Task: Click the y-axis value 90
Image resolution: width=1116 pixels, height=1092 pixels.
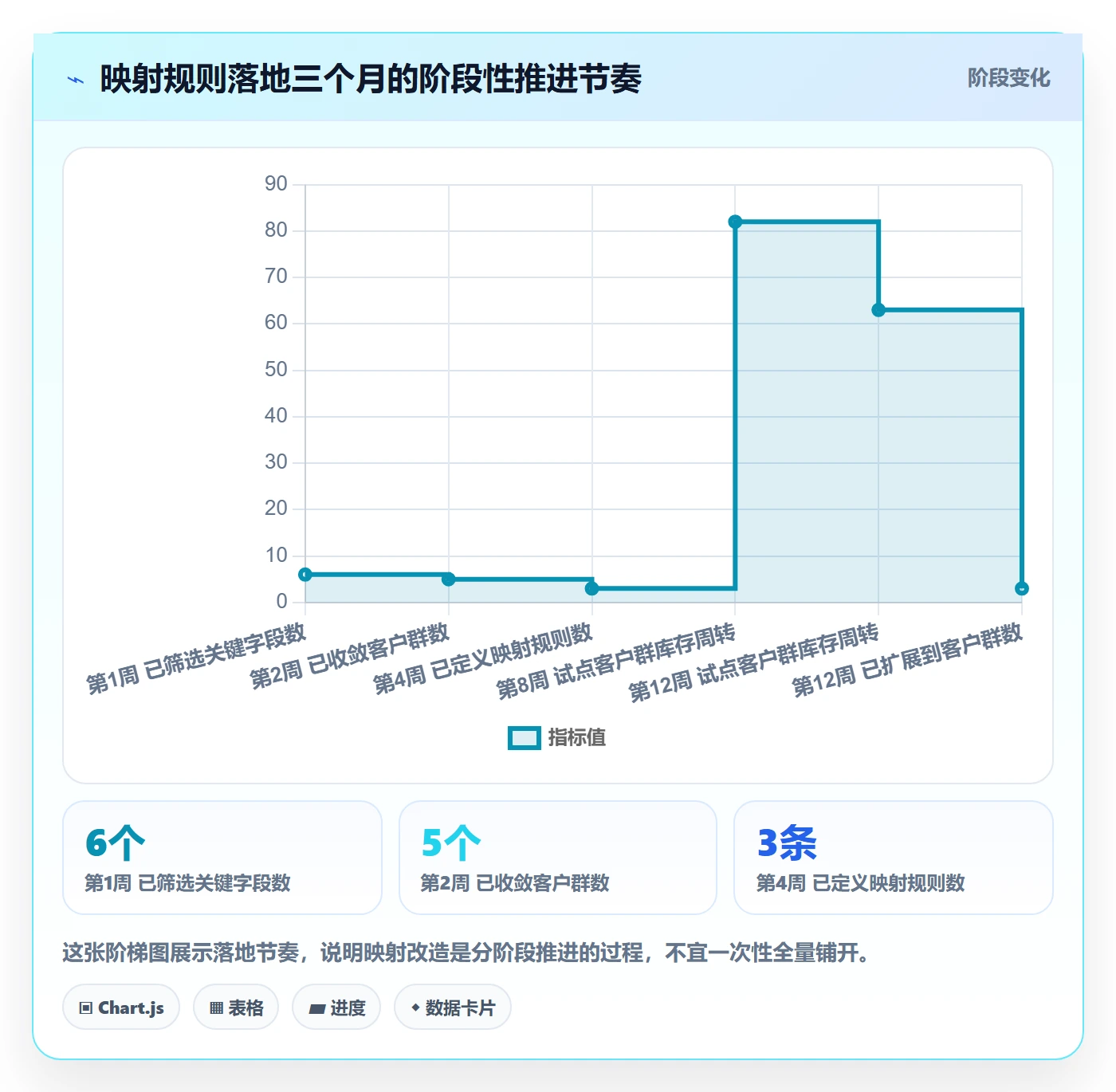Action: 276,184
